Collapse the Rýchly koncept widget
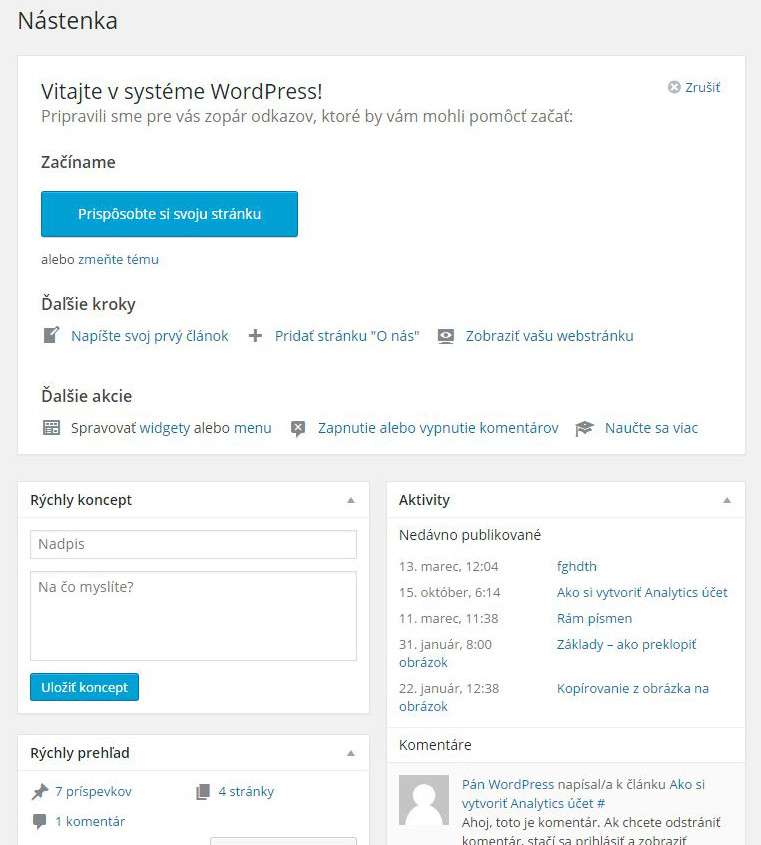The height and width of the screenshot is (845, 761). click(351, 500)
